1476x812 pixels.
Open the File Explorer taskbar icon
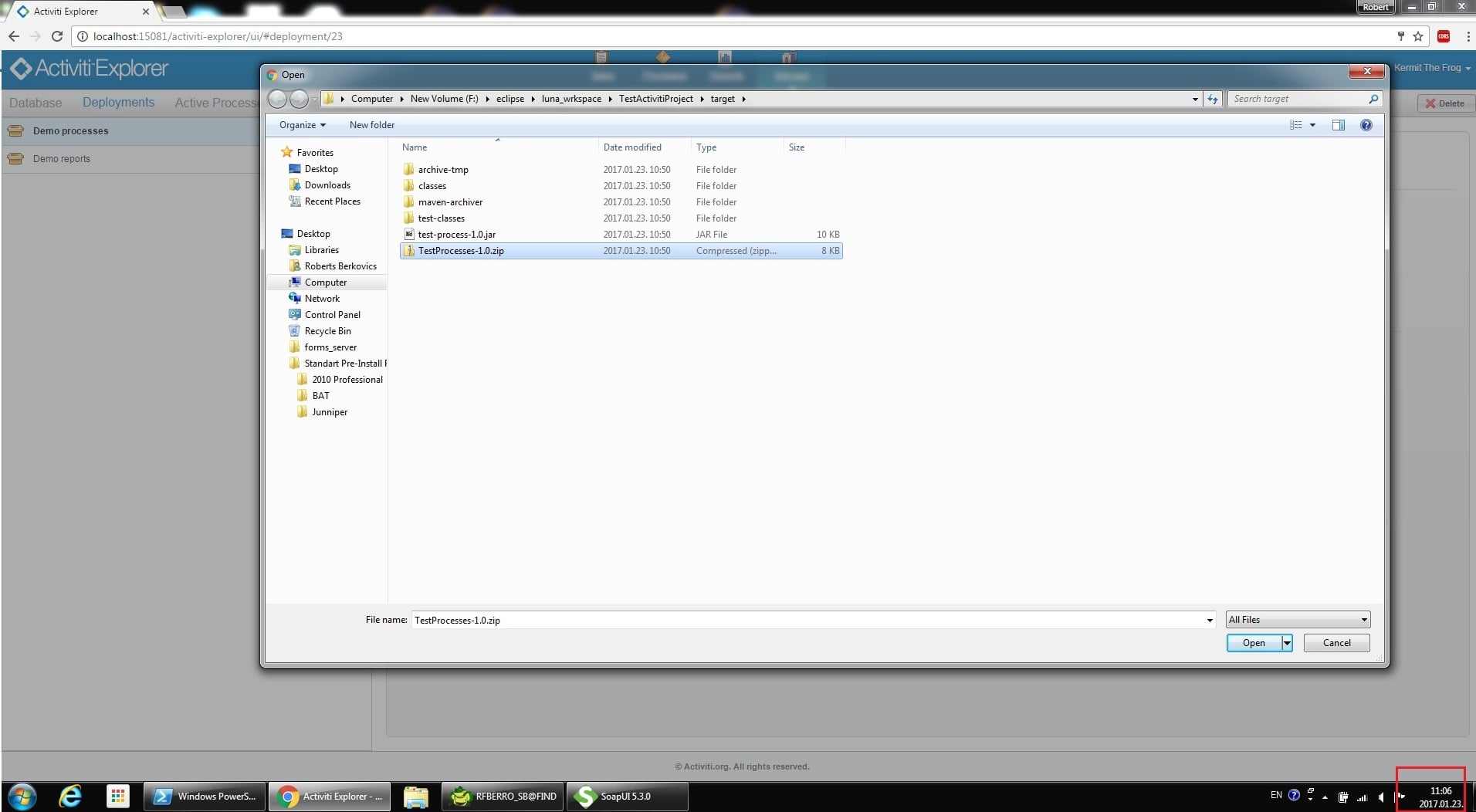pyautogui.click(x=415, y=796)
